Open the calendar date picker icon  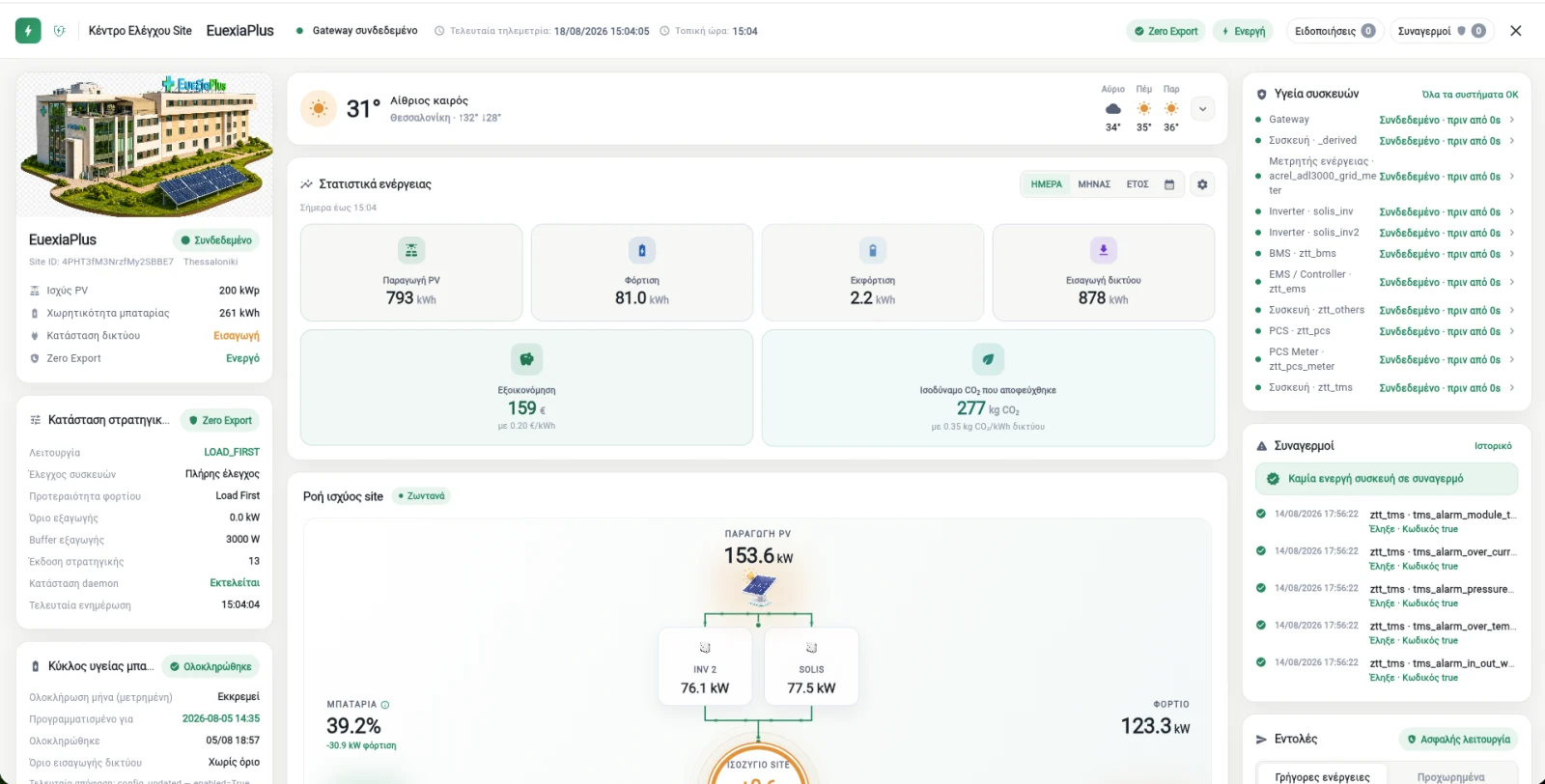coord(1169,184)
